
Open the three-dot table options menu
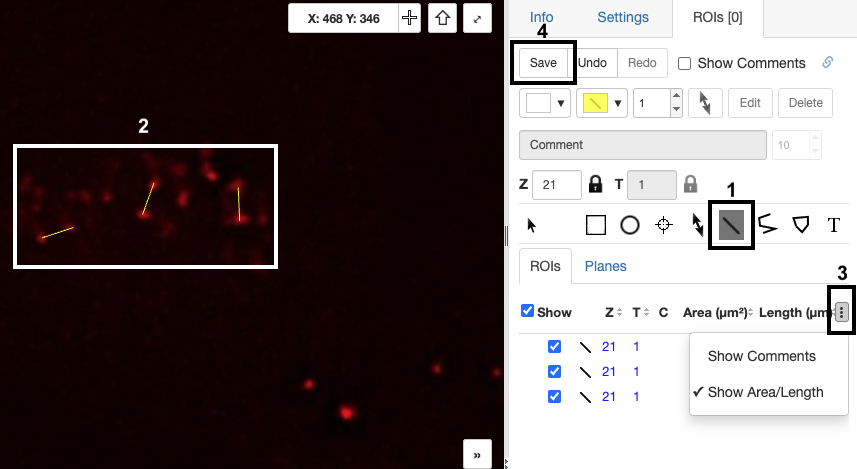(x=842, y=312)
